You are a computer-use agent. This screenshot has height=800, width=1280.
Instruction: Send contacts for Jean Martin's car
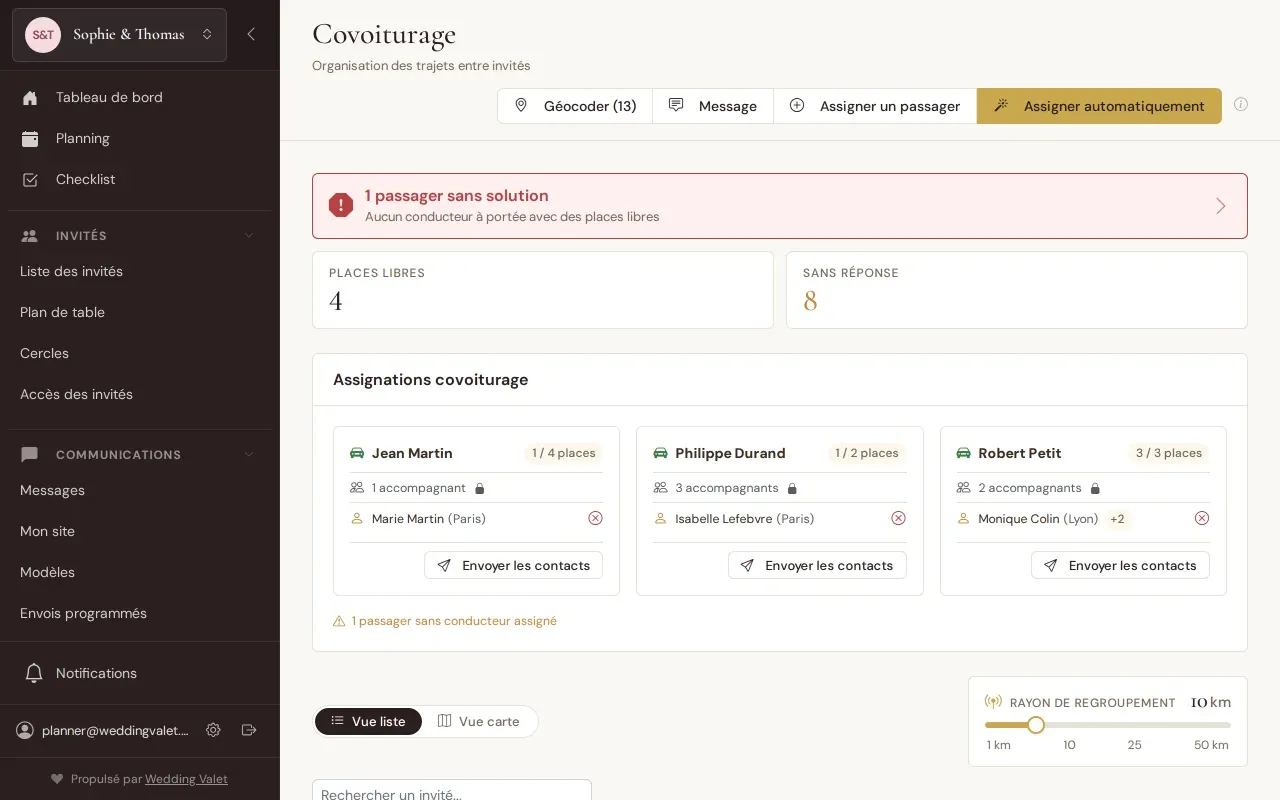(513, 565)
